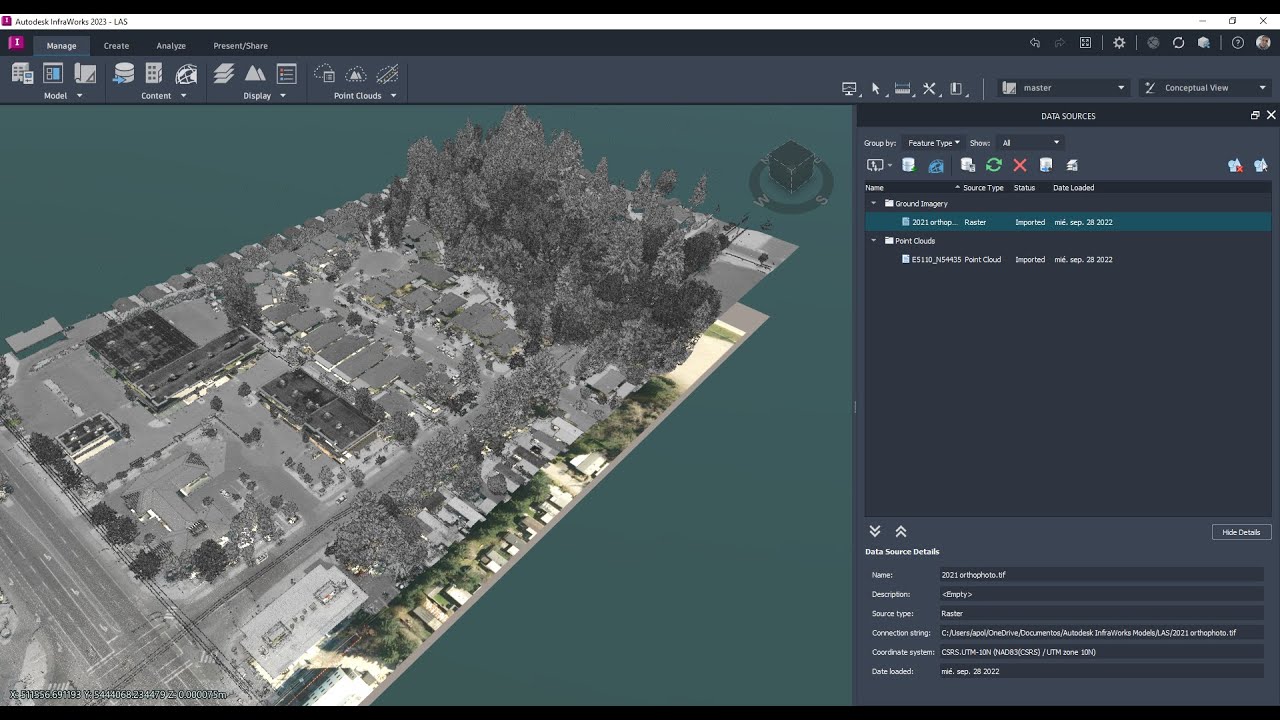
Task: Click the Coordinate system field value
Action: (x=1101, y=652)
